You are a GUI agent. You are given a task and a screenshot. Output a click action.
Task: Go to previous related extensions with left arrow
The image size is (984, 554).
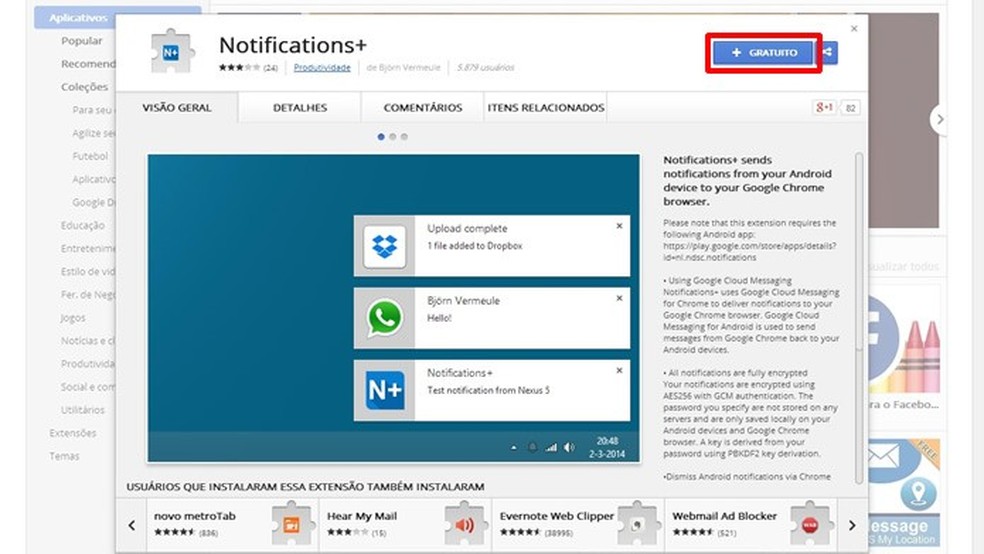pos(132,525)
